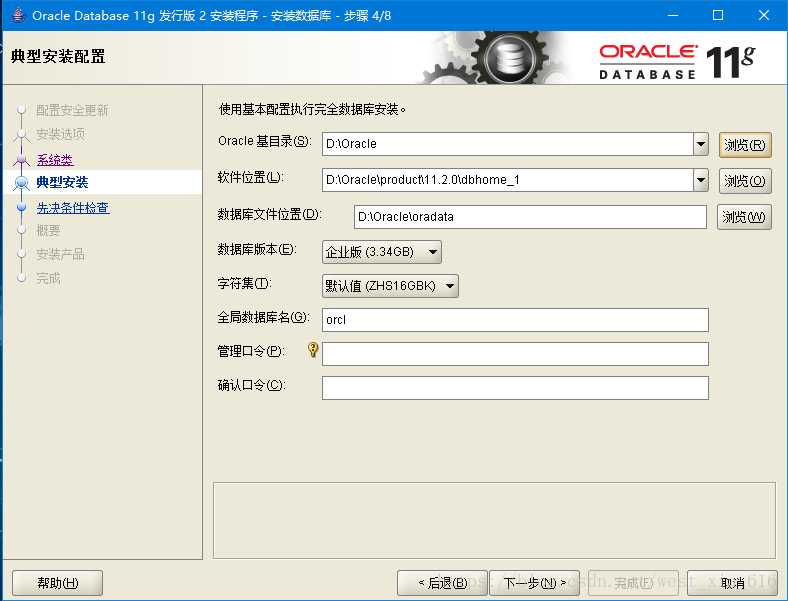The width and height of the screenshot is (788, 601).
Task: Click the 配置安全更新 step
Action: point(72,110)
